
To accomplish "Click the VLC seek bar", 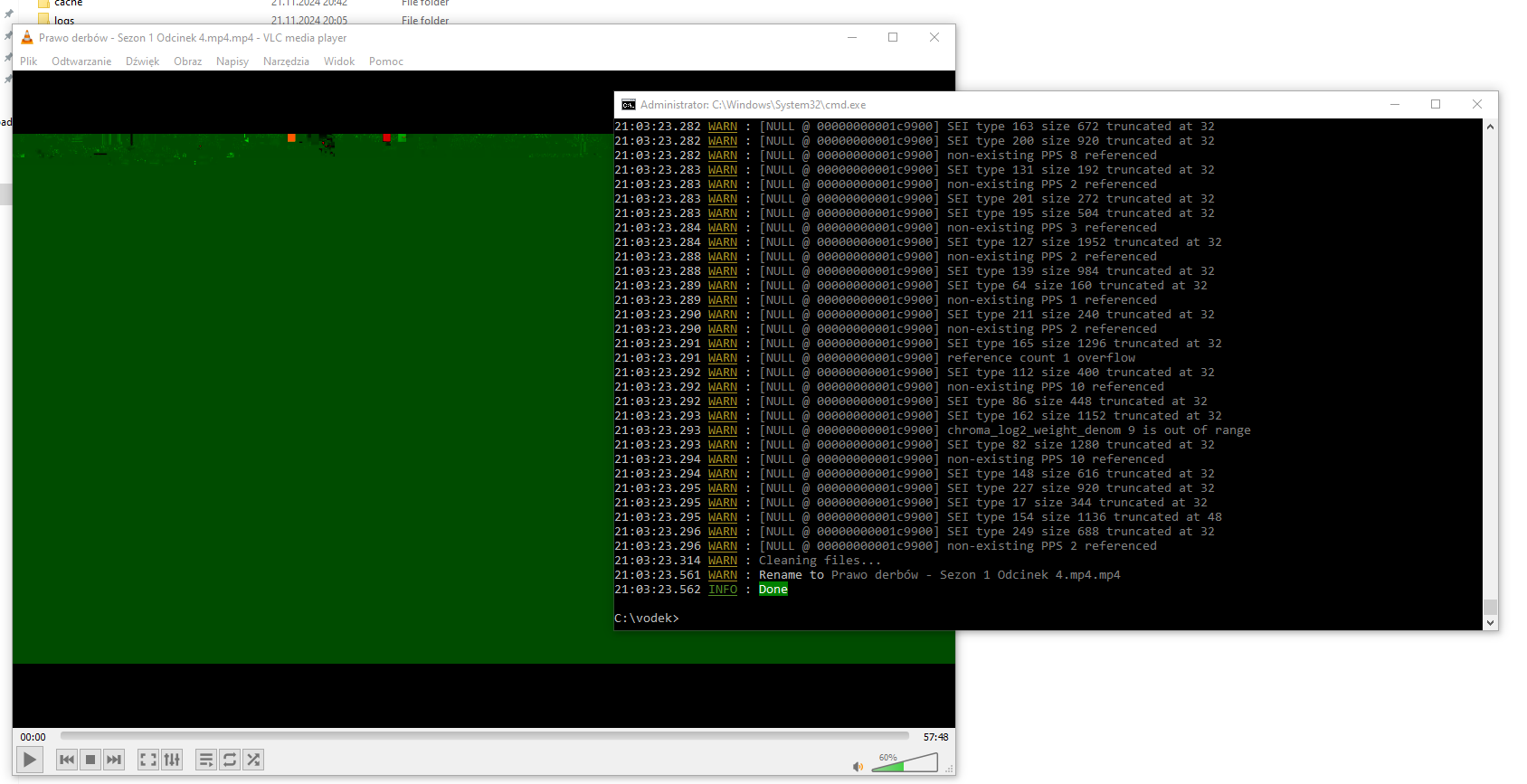I will (485, 736).
